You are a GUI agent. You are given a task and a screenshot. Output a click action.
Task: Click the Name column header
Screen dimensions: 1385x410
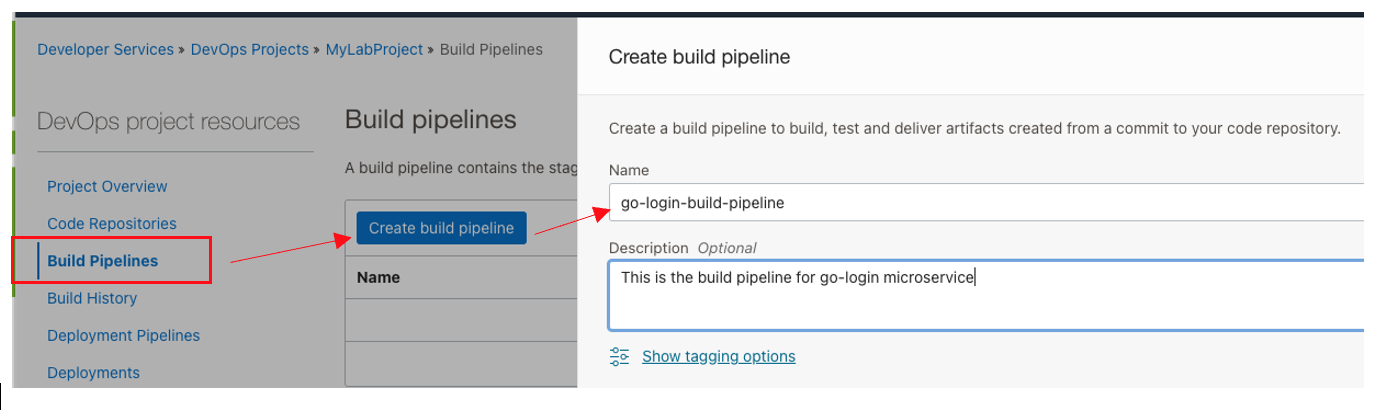coord(378,277)
